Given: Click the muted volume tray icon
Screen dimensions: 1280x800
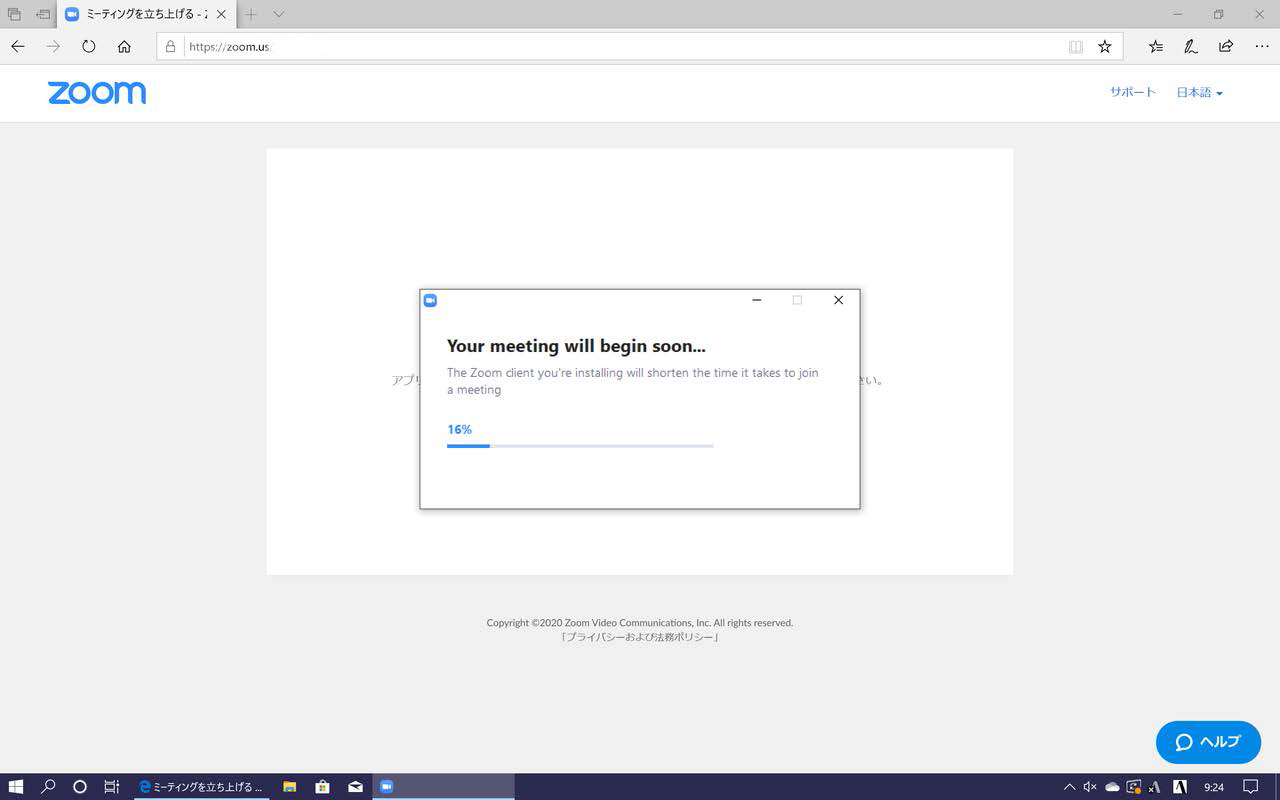Looking at the screenshot, I should [1090, 787].
